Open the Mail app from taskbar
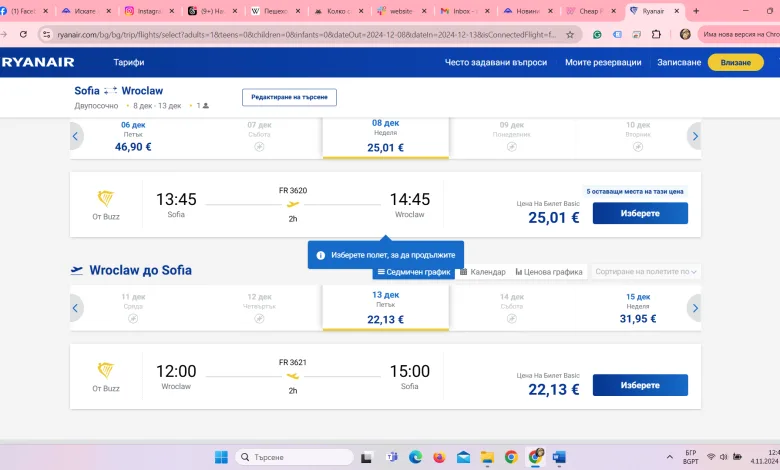 [x=463, y=457]
